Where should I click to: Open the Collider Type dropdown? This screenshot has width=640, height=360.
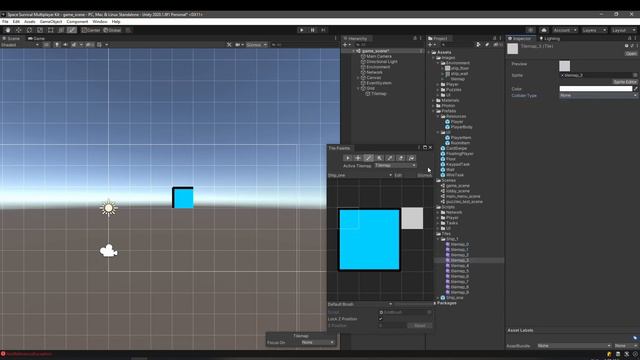(598, 96)
